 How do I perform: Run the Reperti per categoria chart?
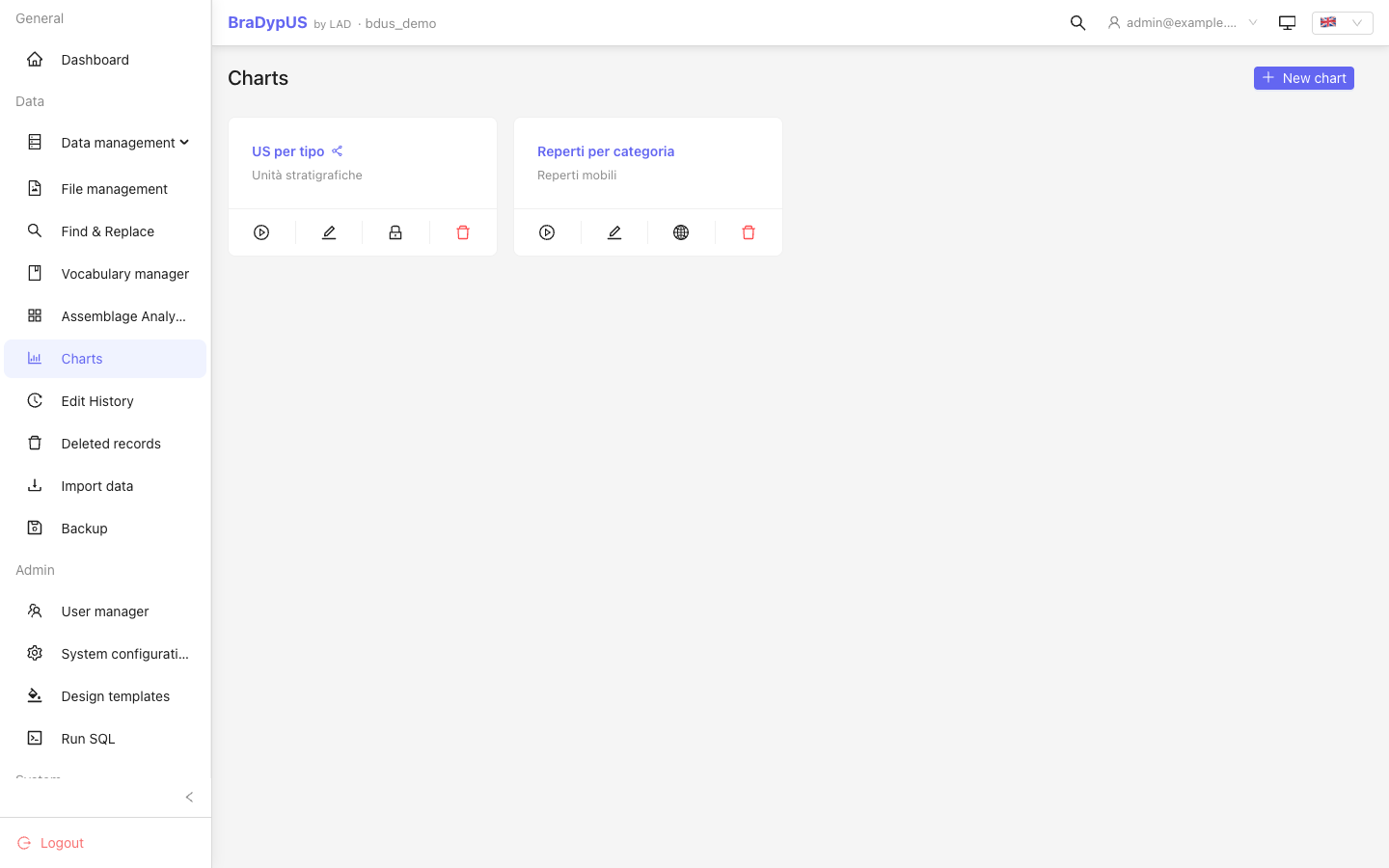point(547,232)
